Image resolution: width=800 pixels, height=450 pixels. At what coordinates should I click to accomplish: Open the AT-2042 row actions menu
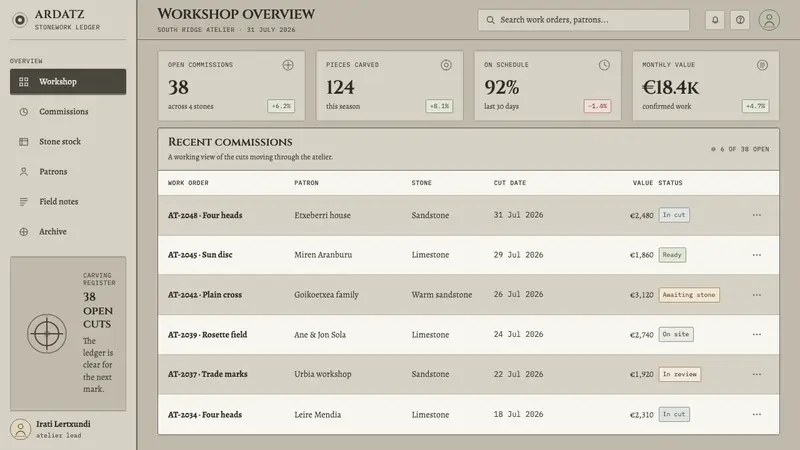click(757, 294)
